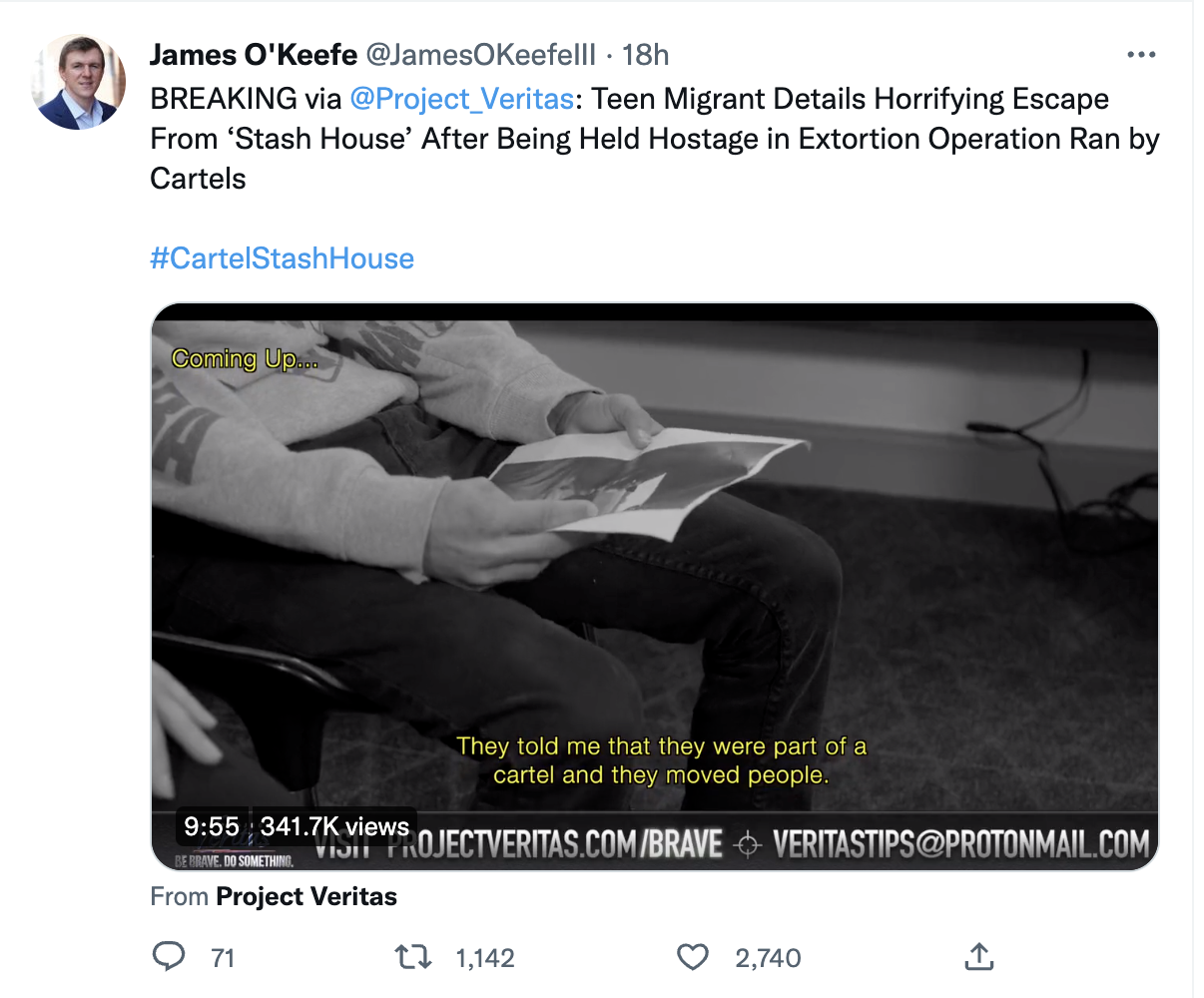Click the 341.7K views label

[x=334, y=826]
